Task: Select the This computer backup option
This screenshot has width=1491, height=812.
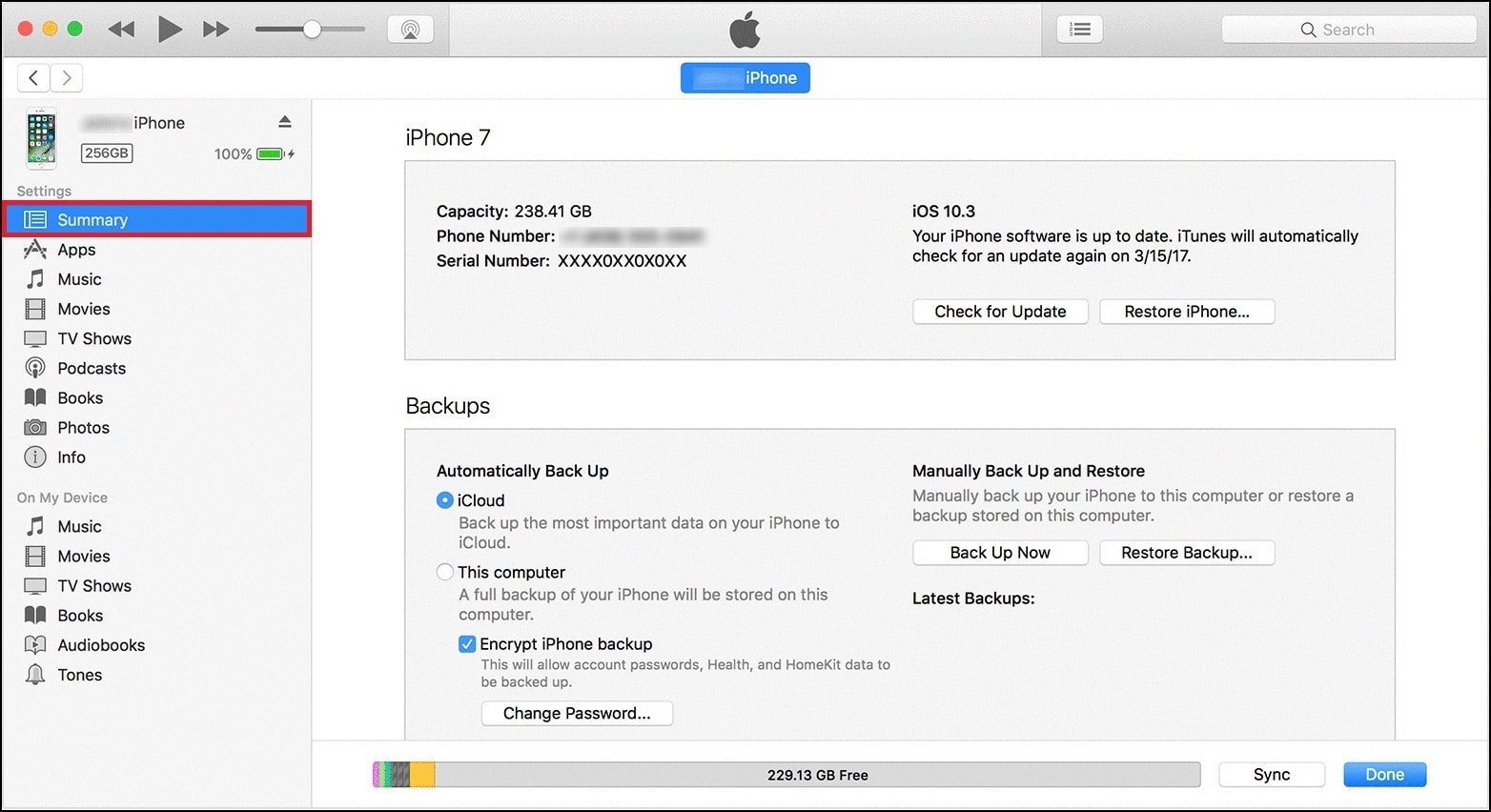Action: pos(444,573)
